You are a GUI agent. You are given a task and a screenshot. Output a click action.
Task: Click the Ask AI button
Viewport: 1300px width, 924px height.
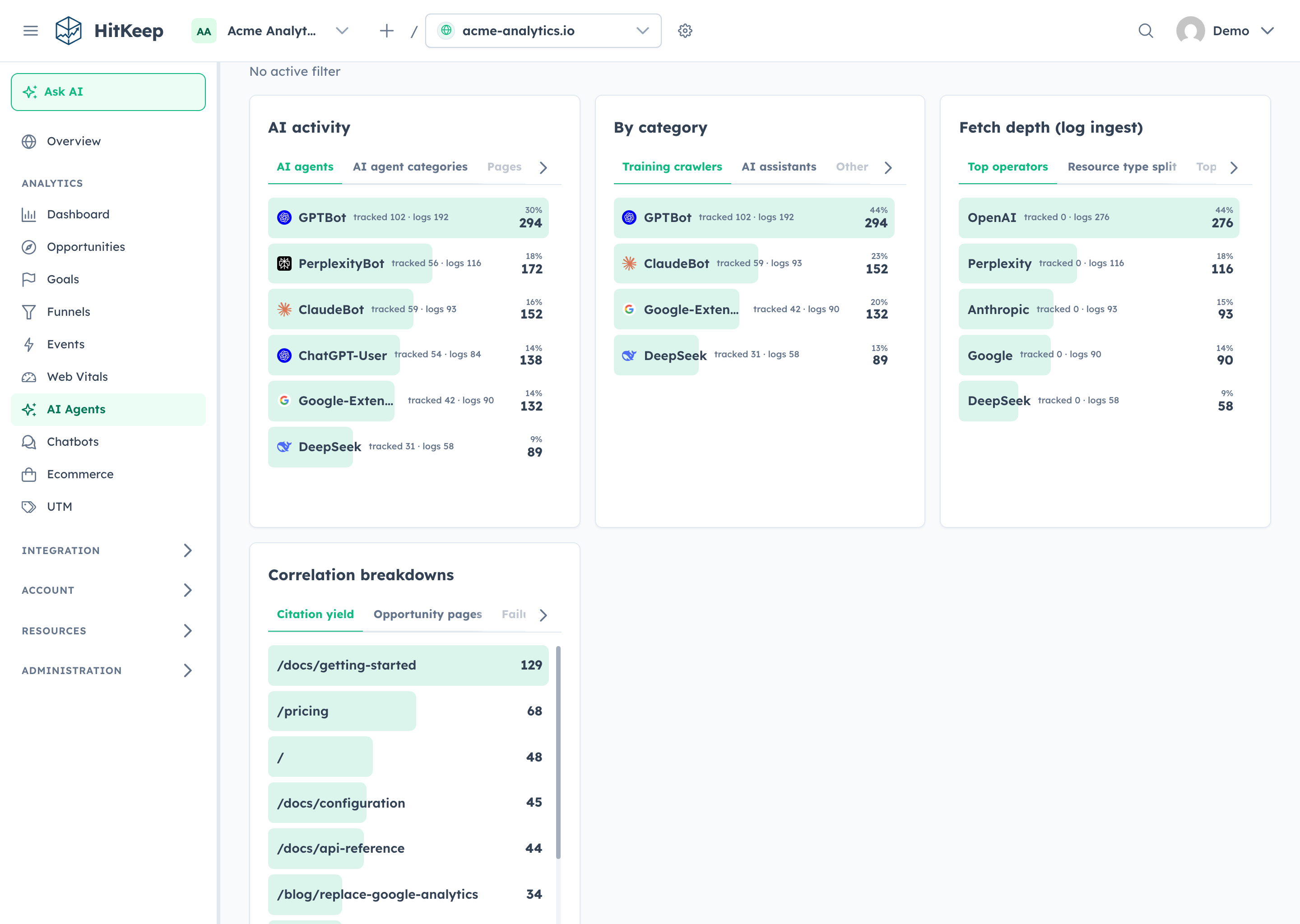pyautogui.click(x=108, y=92)
